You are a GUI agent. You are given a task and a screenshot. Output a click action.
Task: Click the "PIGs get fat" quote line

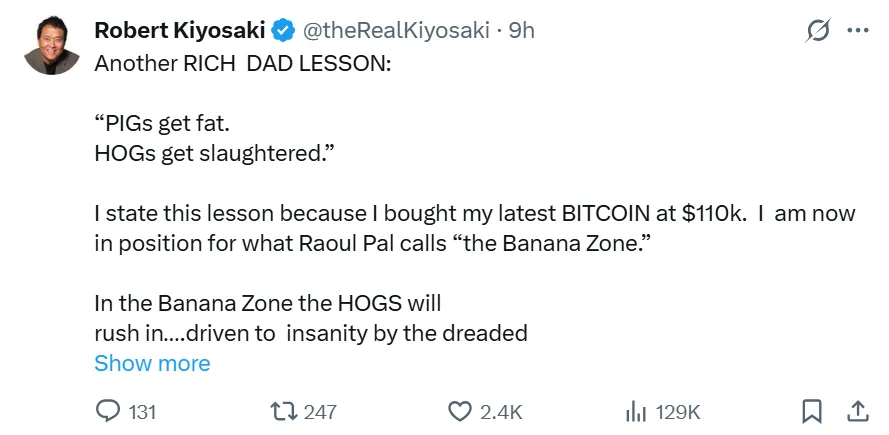click(x=168, y=128)
